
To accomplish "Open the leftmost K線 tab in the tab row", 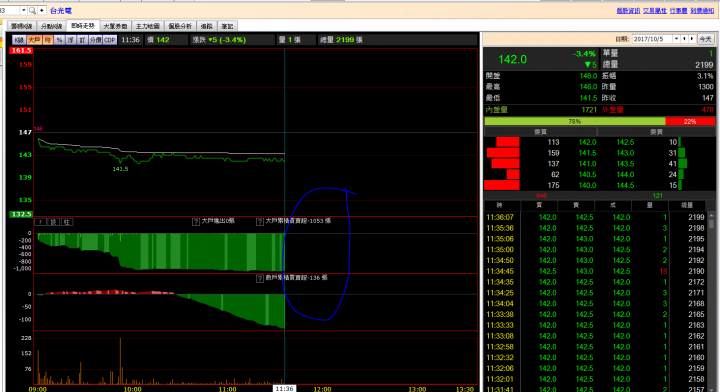I will (x=22, y=27).
